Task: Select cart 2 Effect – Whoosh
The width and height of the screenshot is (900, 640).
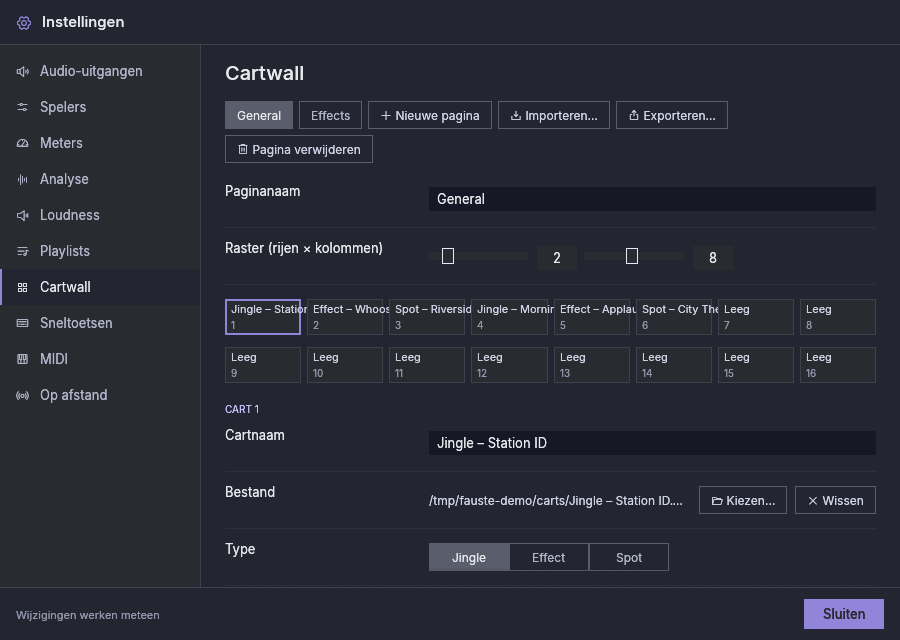Action: [345, 317]
